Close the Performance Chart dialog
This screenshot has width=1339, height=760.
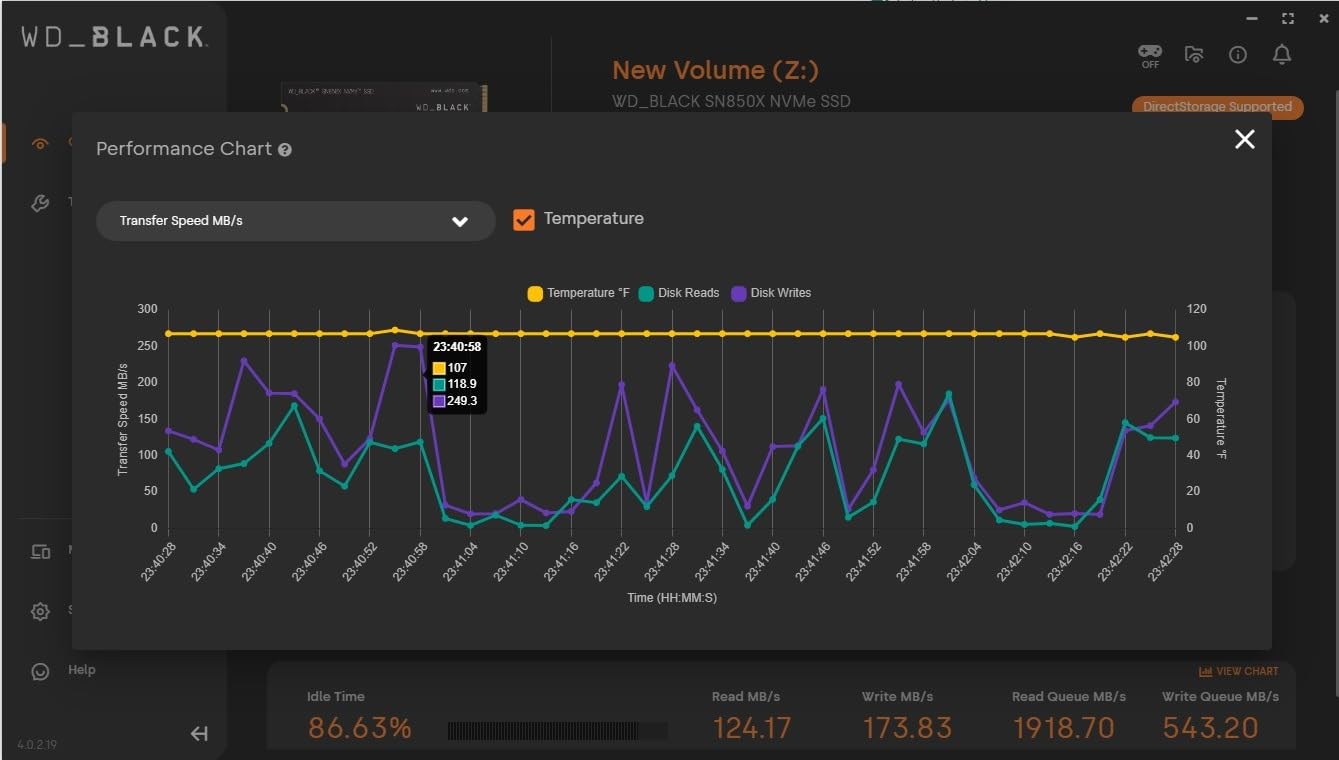tap(1244, 139)
